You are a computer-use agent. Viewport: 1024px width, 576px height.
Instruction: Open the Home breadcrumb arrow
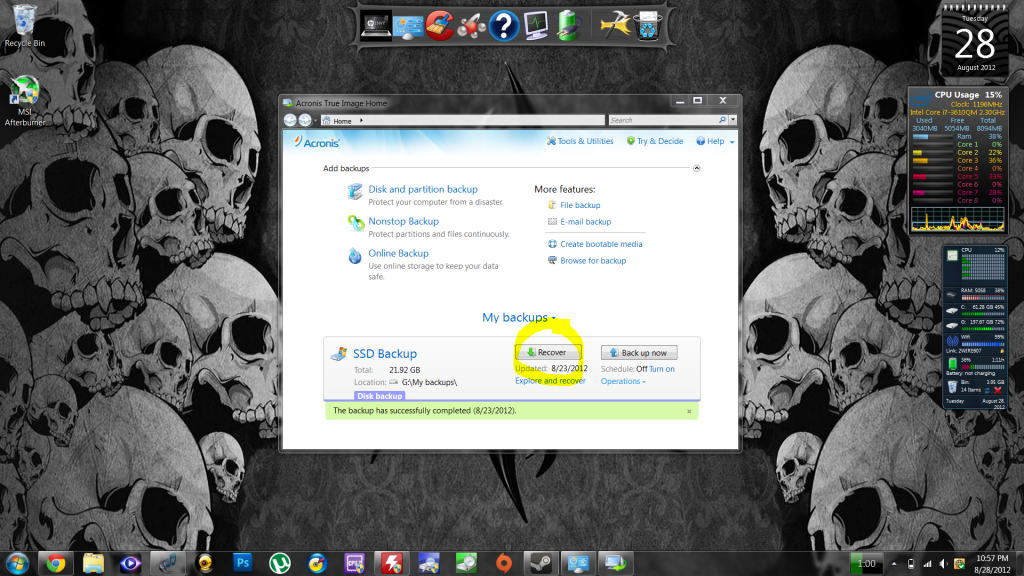tap(361, 121)
